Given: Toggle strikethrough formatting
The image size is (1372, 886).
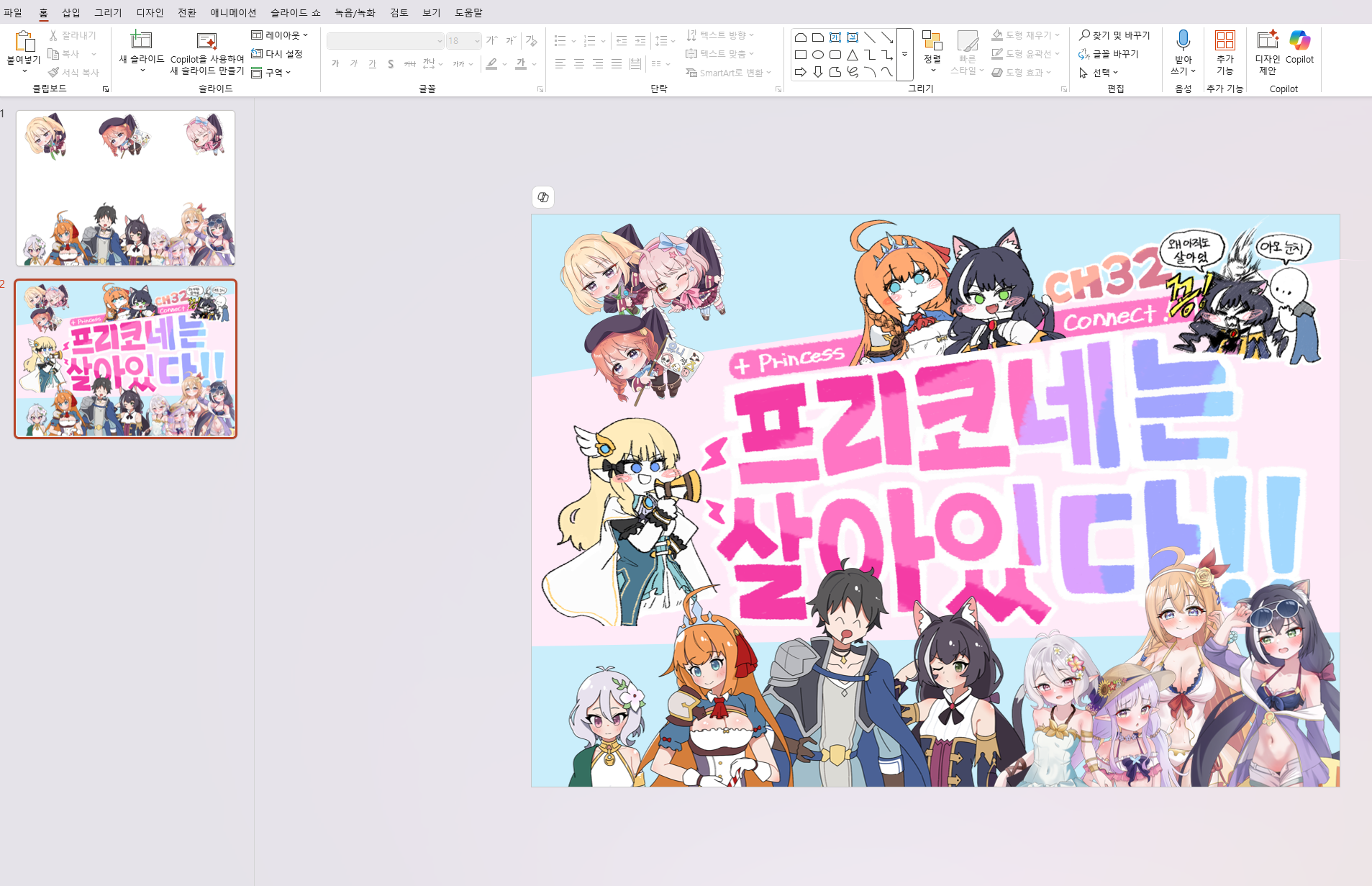Looking at the screenshot, I should click(x=409, y=64).
